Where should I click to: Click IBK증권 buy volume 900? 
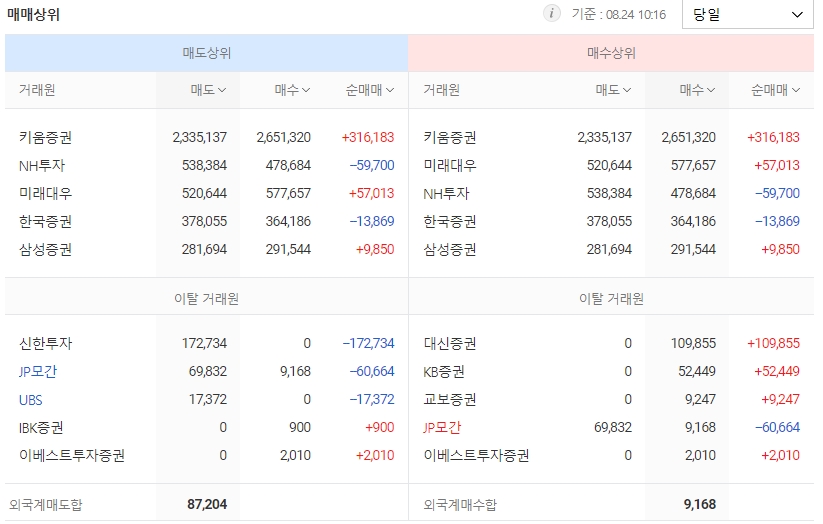point(300,427)
